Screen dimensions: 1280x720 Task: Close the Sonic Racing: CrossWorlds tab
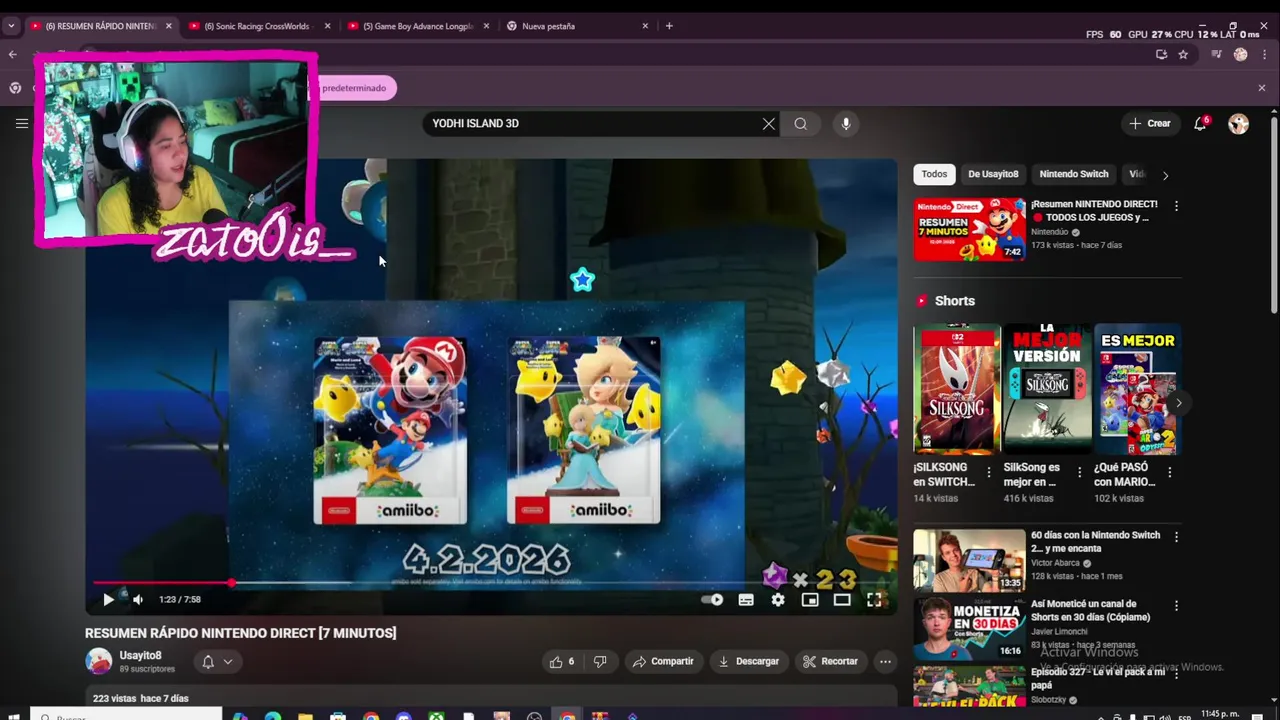[x=327, y=26]
